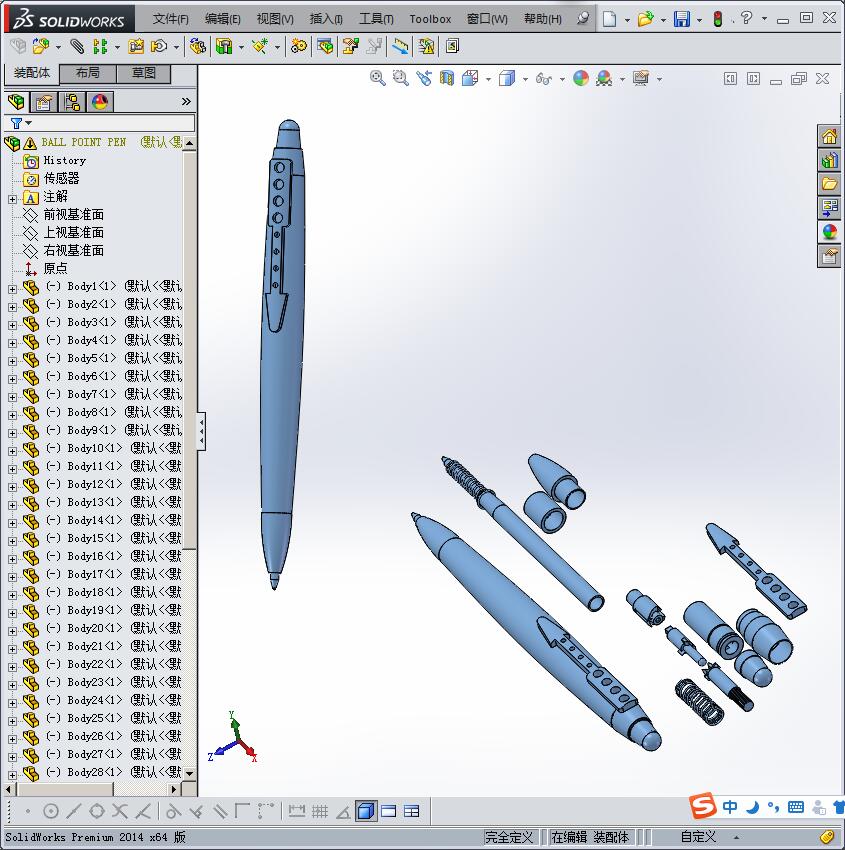Open the PropertyManager tab
The height and width of the screenshot is (850, 845).
click(44, 102)
